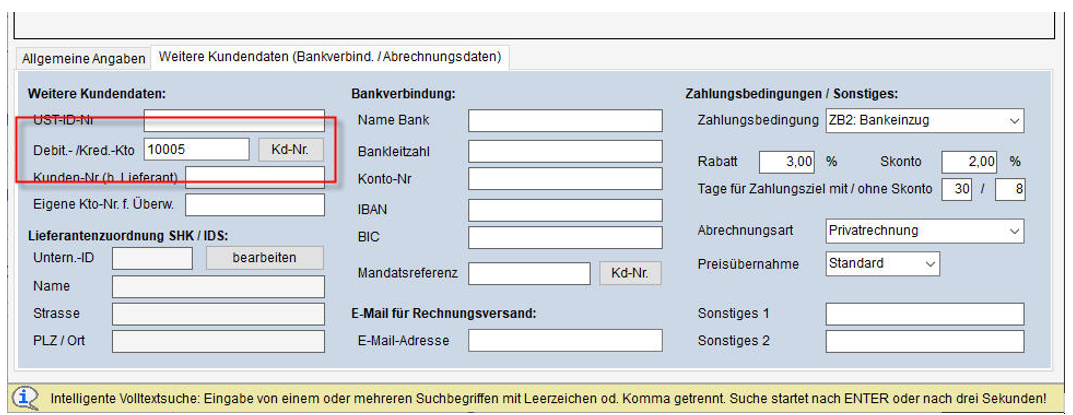1073x415 pixels.
Task: Click the Sonstiges 1 field
Action: pos(925,313)
